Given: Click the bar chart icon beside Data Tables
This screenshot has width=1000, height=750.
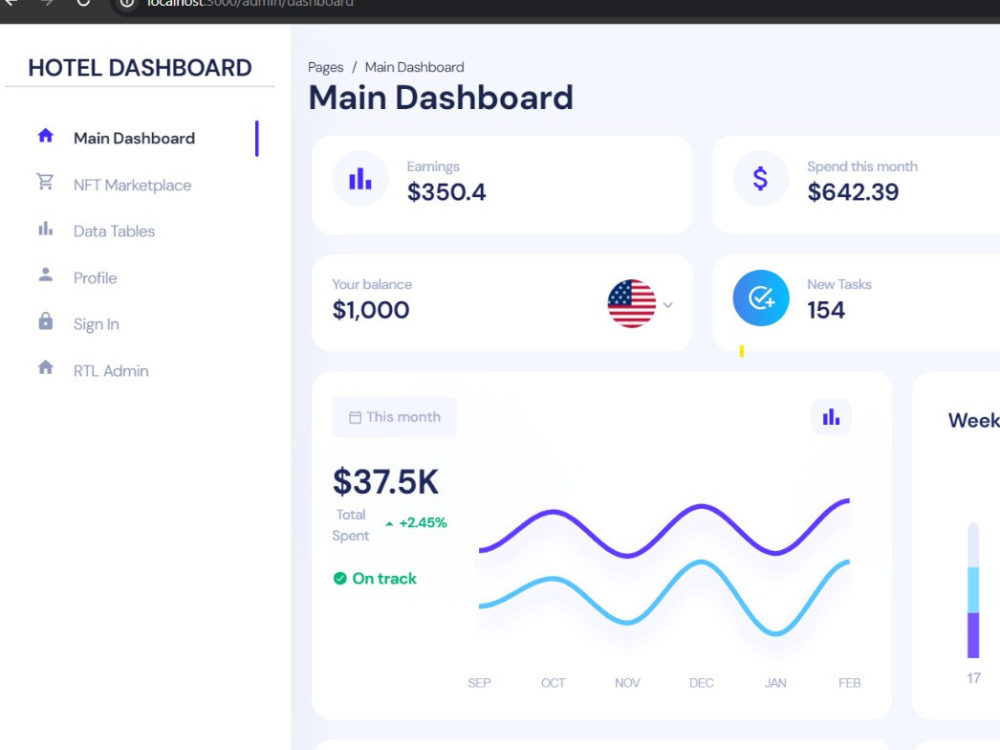Looking at the screenshot, I should point(45,228).
